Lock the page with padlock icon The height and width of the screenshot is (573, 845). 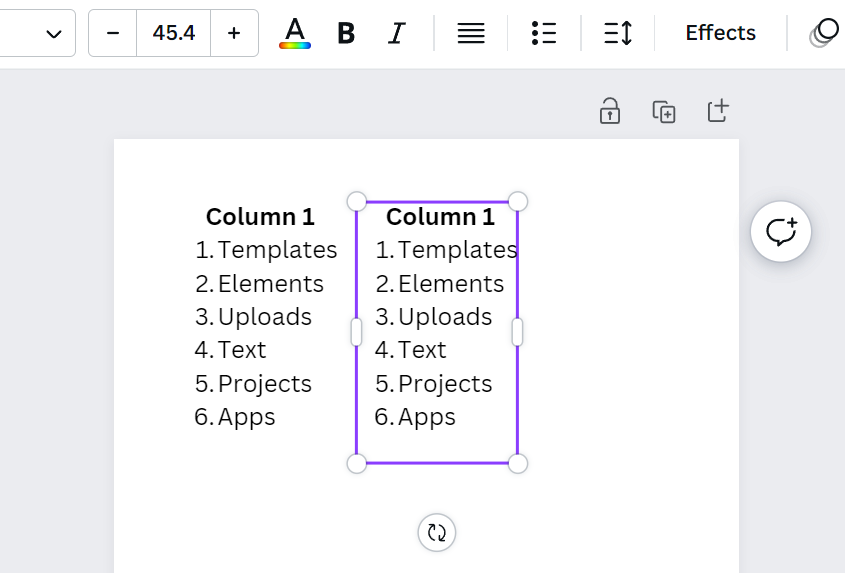coord(610,111)
